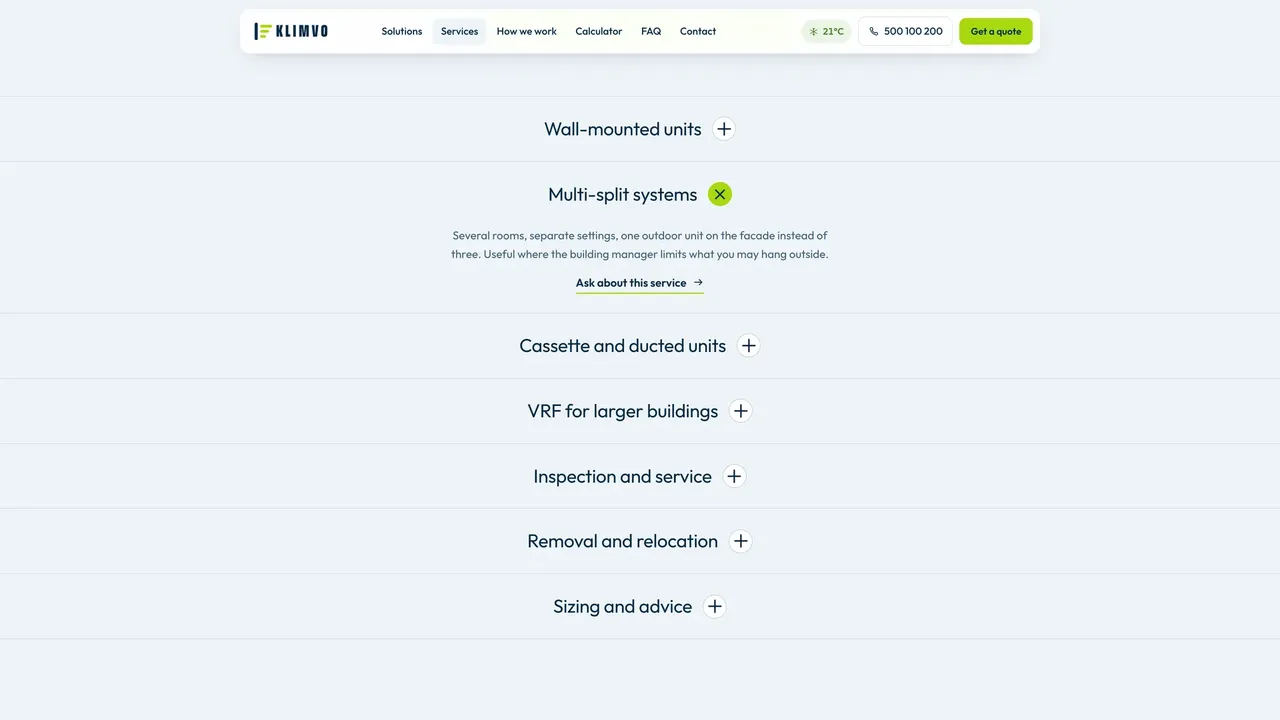
Task: Click the Cassette and ducted units heading
Action: 623,346
